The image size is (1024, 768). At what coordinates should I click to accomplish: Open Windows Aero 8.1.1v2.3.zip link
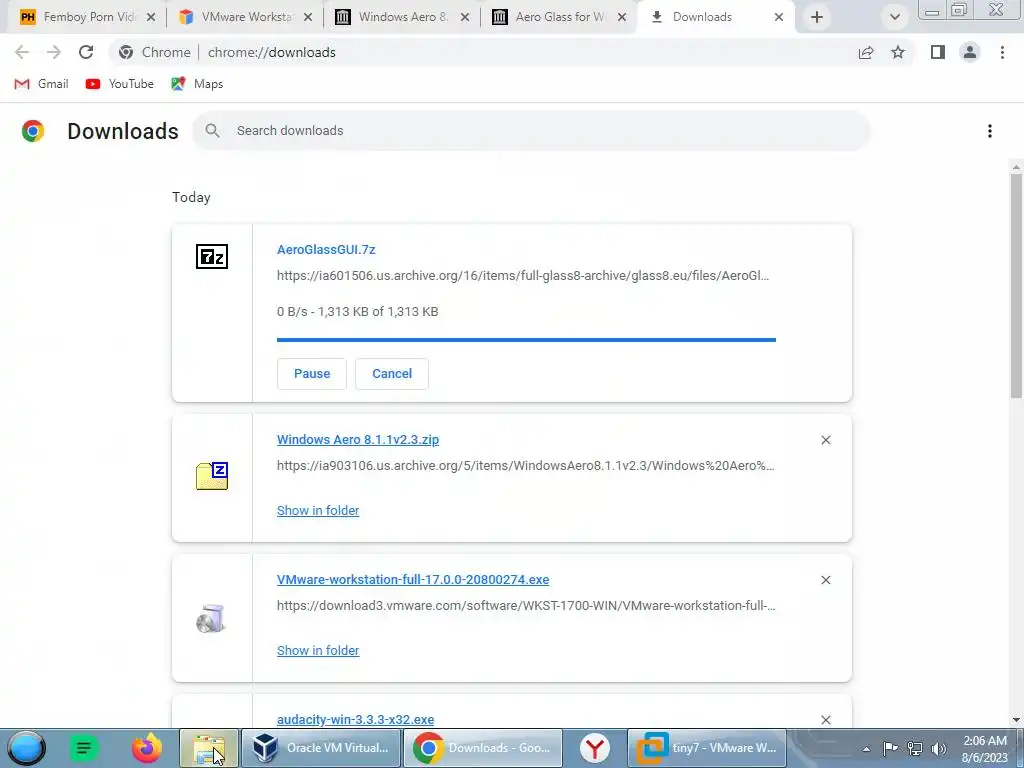[358, 440]
